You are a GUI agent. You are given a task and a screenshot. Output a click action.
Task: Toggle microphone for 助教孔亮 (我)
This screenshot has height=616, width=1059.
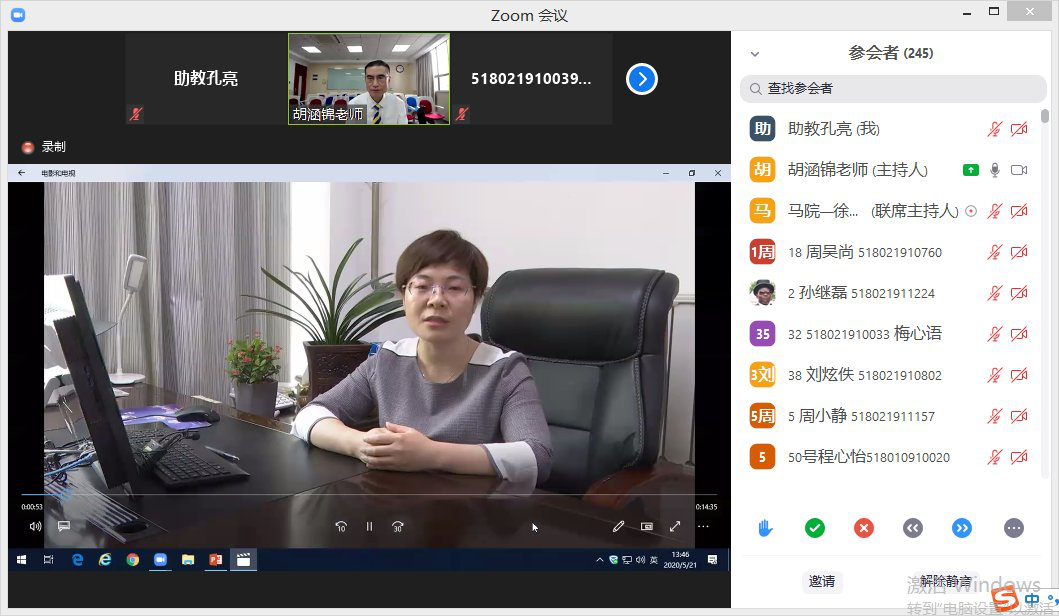click(x=994, y=129)
